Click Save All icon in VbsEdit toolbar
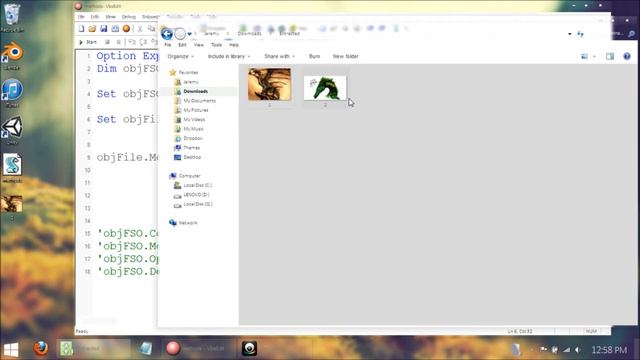640x360 pixels. [x=115, y=29]
